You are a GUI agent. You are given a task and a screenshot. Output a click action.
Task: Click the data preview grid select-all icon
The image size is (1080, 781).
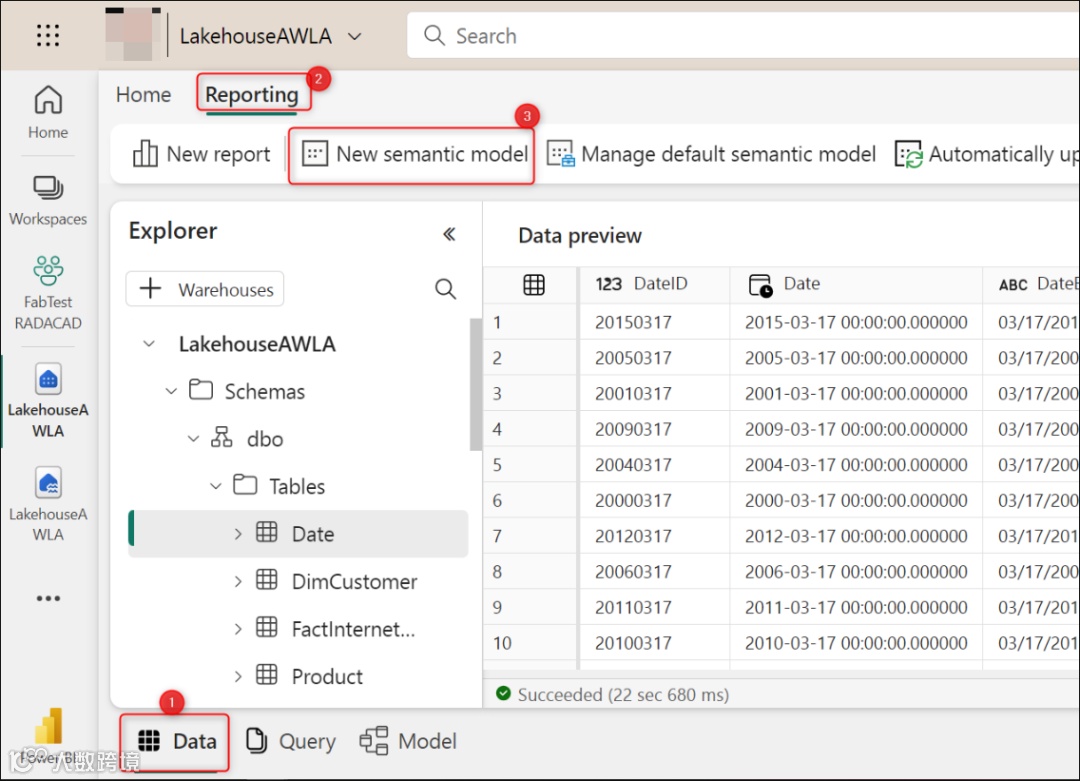[534, 285]
